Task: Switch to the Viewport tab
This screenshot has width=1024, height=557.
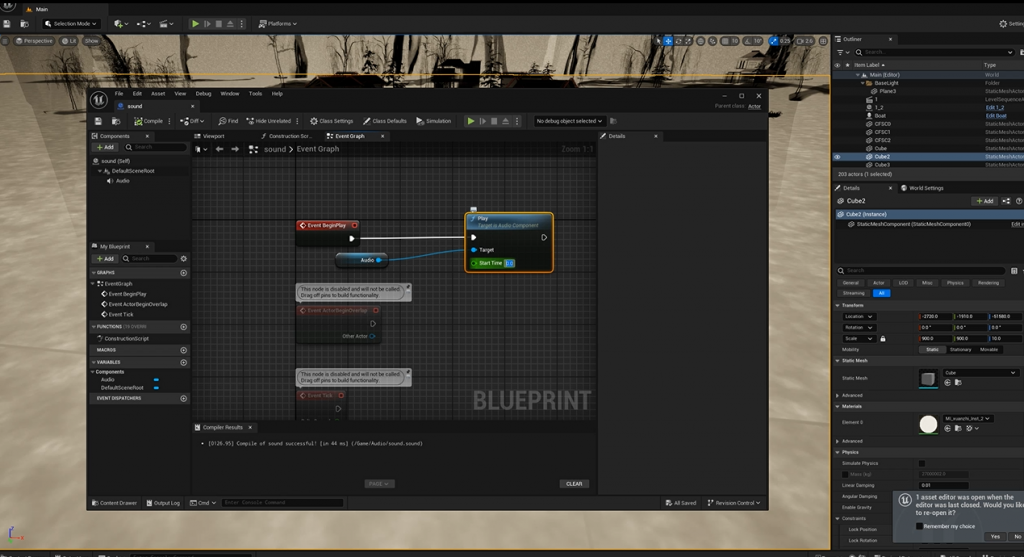Action: [x=210, y=136]
